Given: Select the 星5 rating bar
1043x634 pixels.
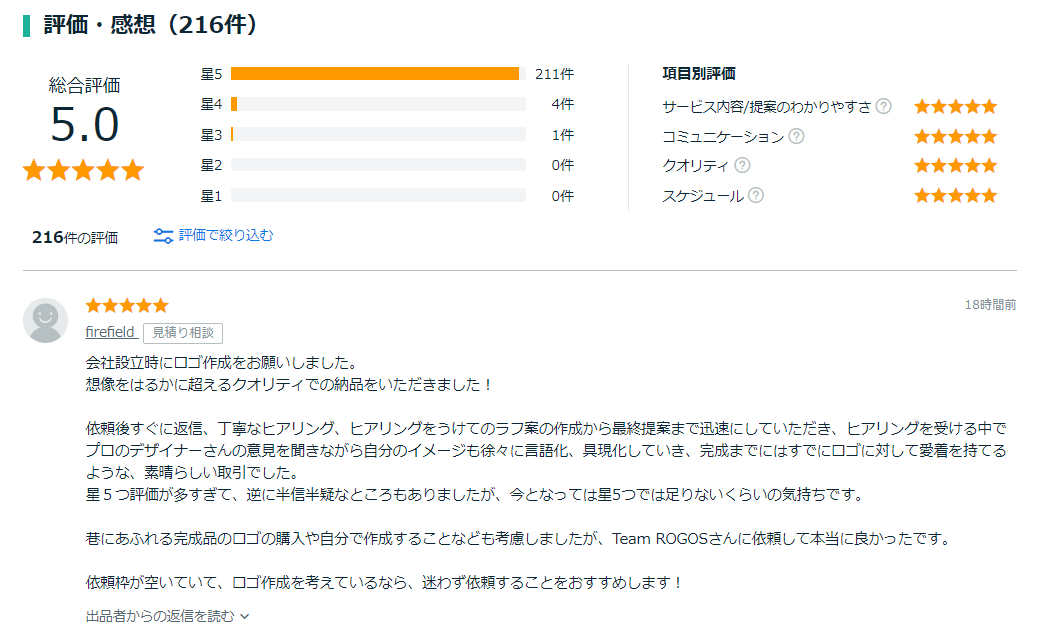Looking at the screenshot, I should coord(377,74).
